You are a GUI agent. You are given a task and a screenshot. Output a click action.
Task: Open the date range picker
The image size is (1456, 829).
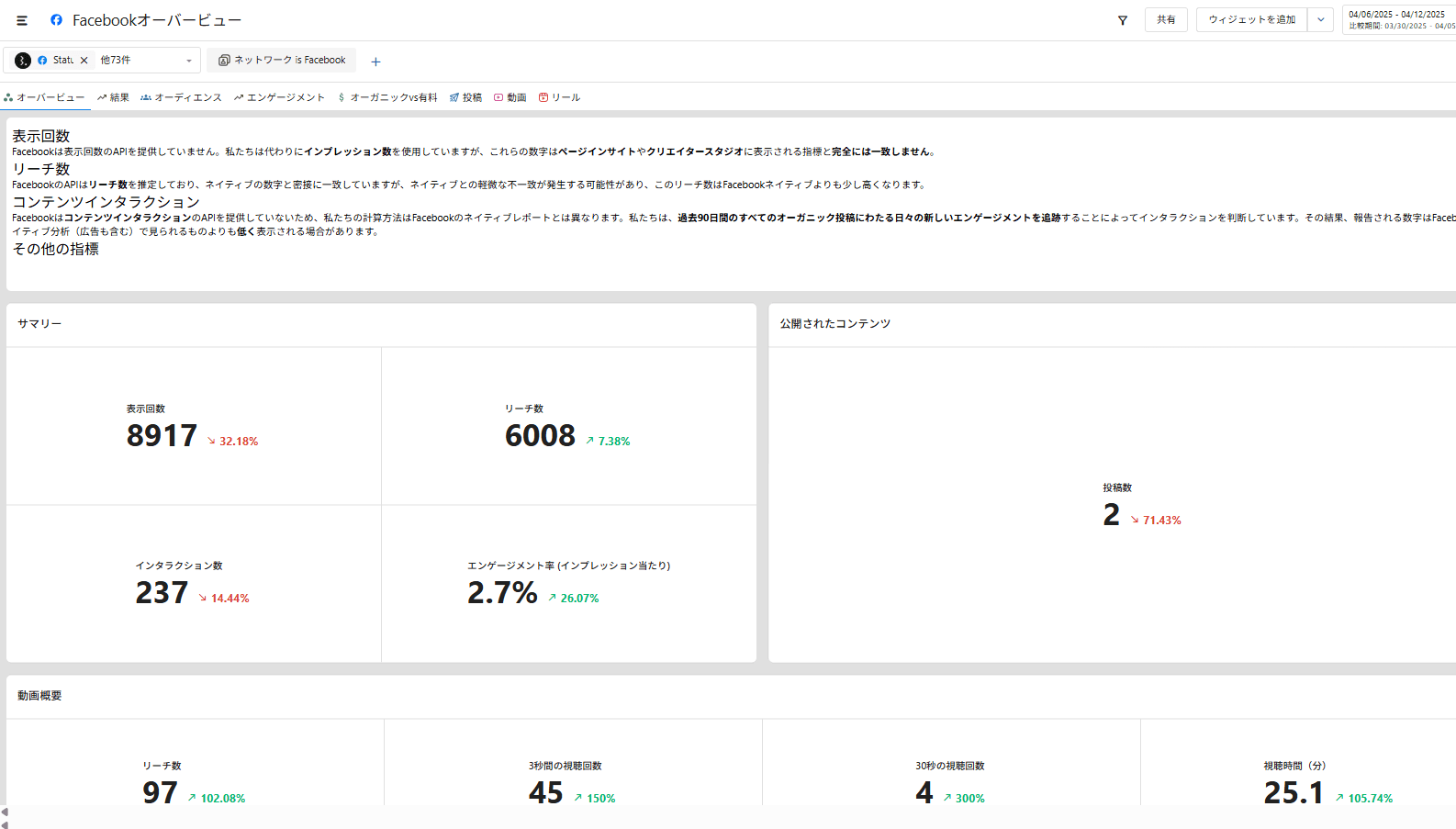1398,20
